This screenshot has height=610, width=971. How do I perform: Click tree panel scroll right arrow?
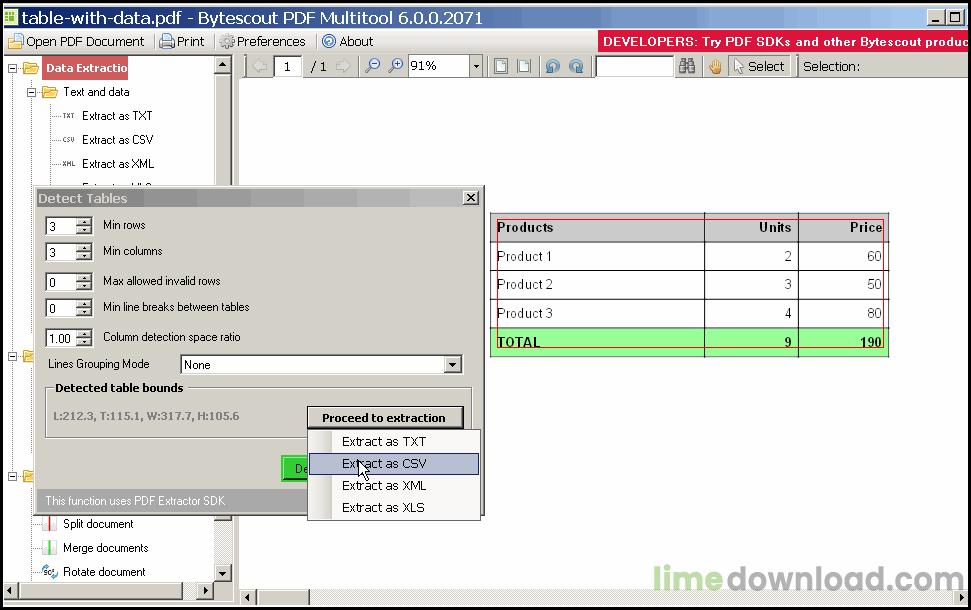[206, 591]
